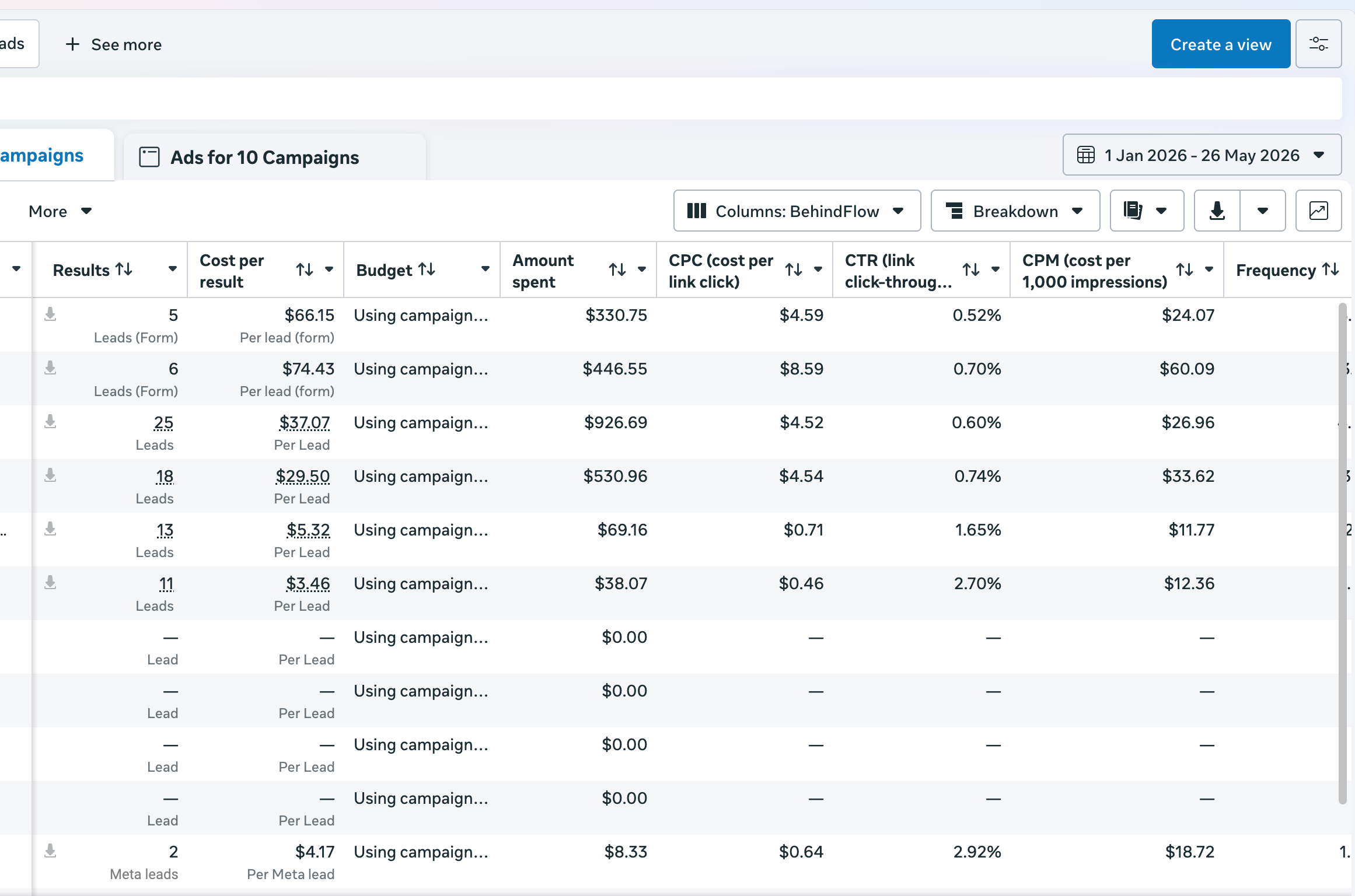Viewport: 1355px width, 896px height.
Task: Click the 13 Leads result link
Action: pyautogui.click(x=165, y=530)
